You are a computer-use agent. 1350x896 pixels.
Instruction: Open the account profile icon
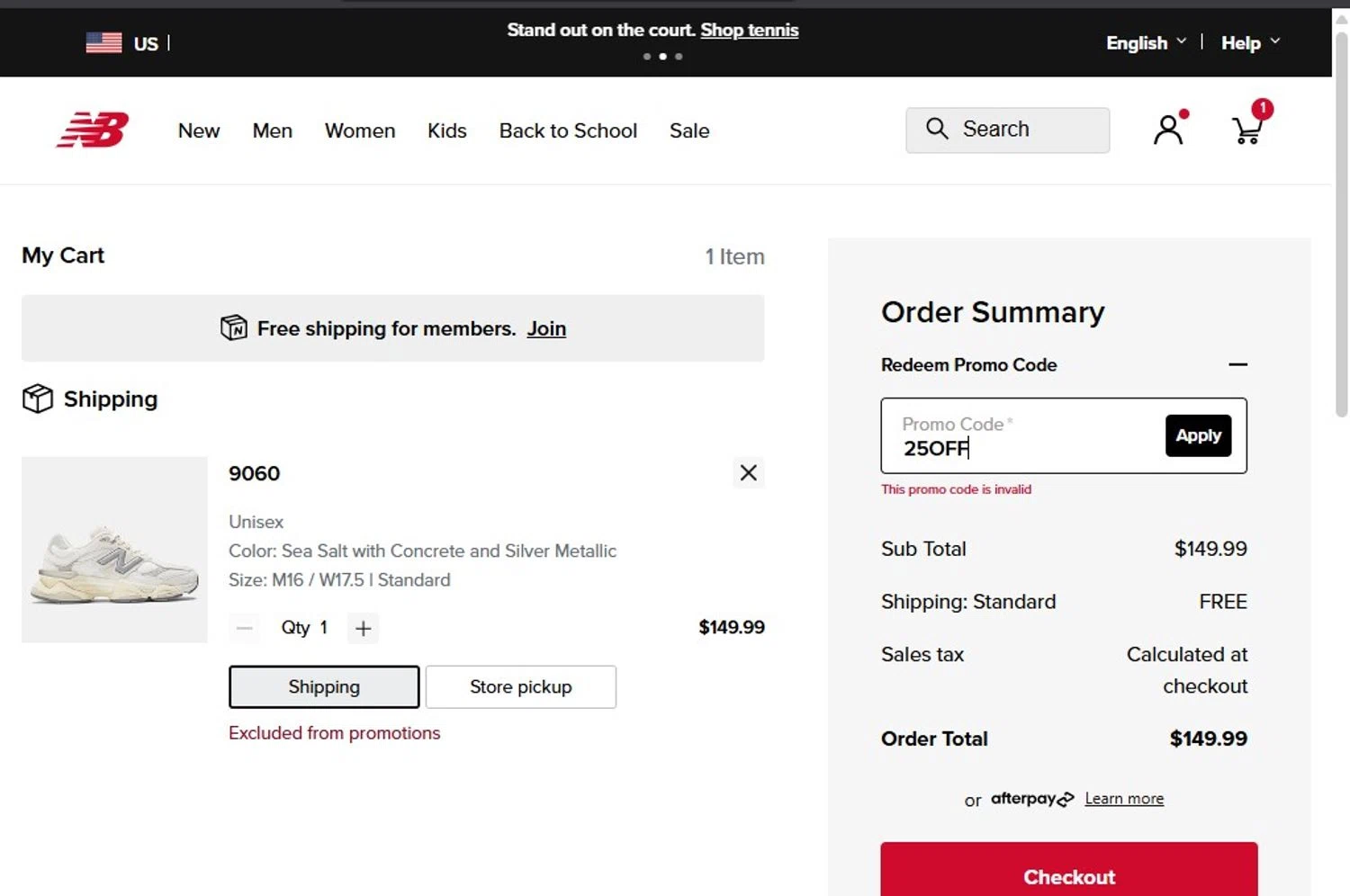[1169, 129]
